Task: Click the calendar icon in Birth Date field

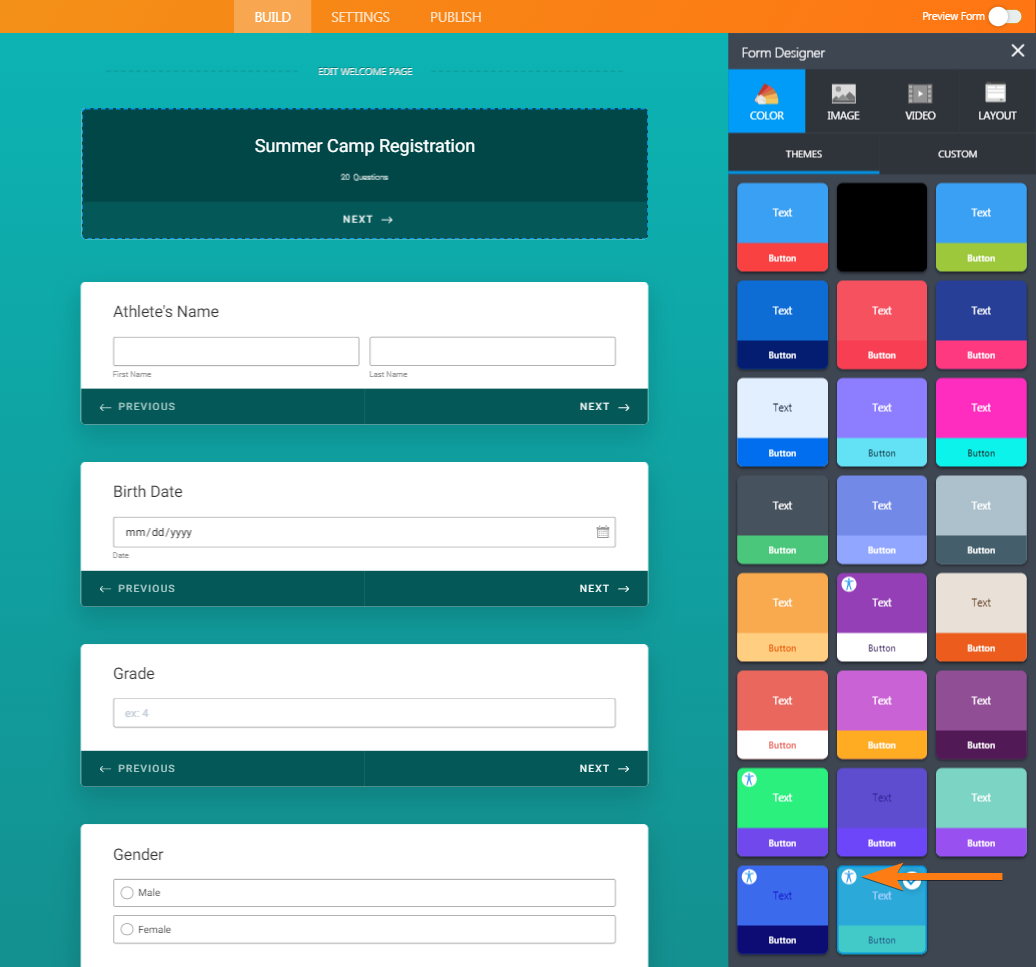Action: click(603, 532)
